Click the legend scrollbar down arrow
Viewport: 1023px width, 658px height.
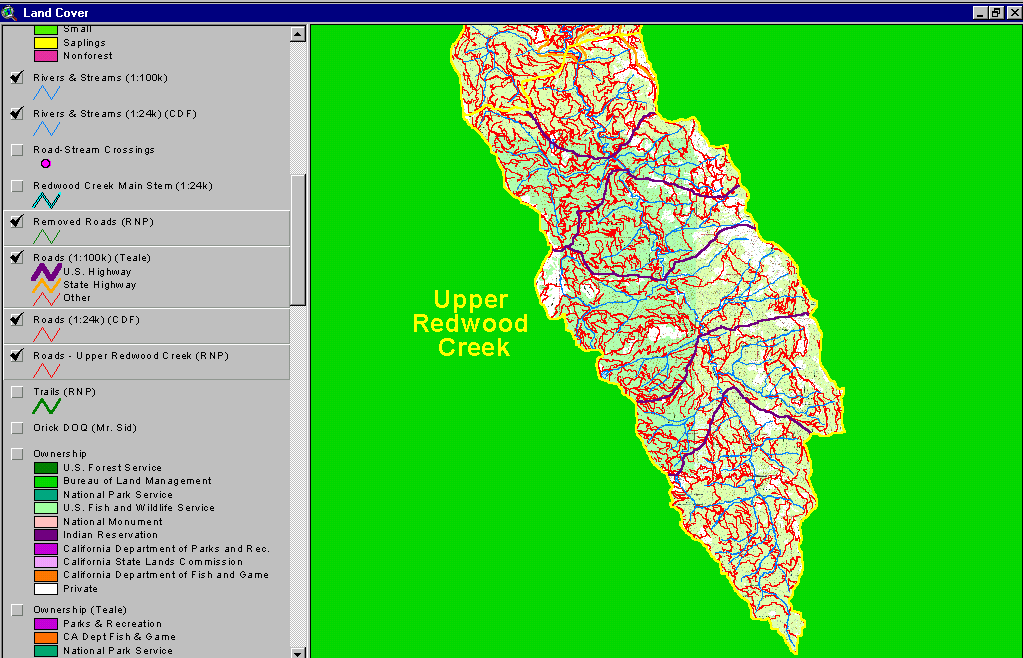click(298, 652)
